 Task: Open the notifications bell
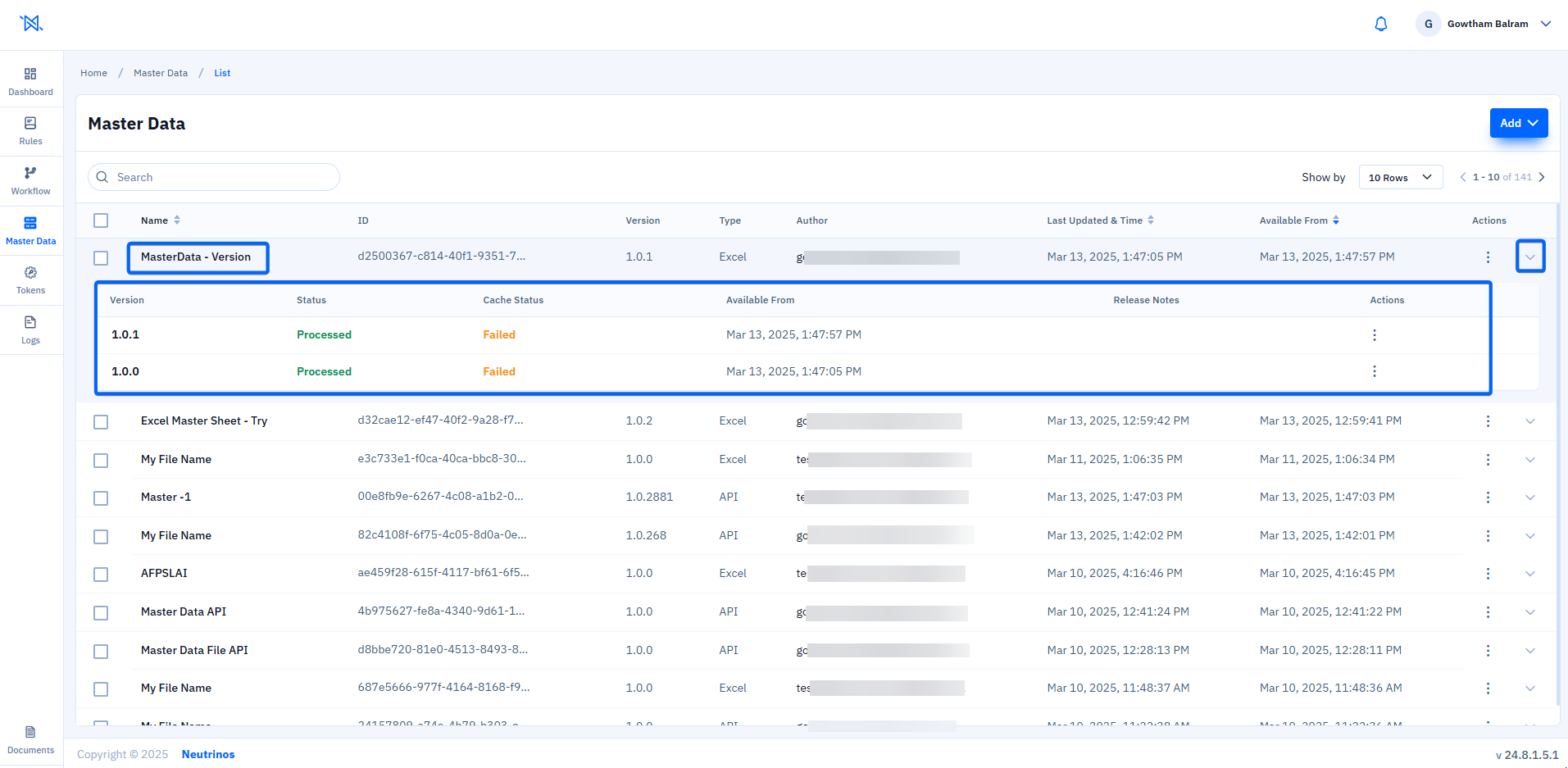(1381, 24)
